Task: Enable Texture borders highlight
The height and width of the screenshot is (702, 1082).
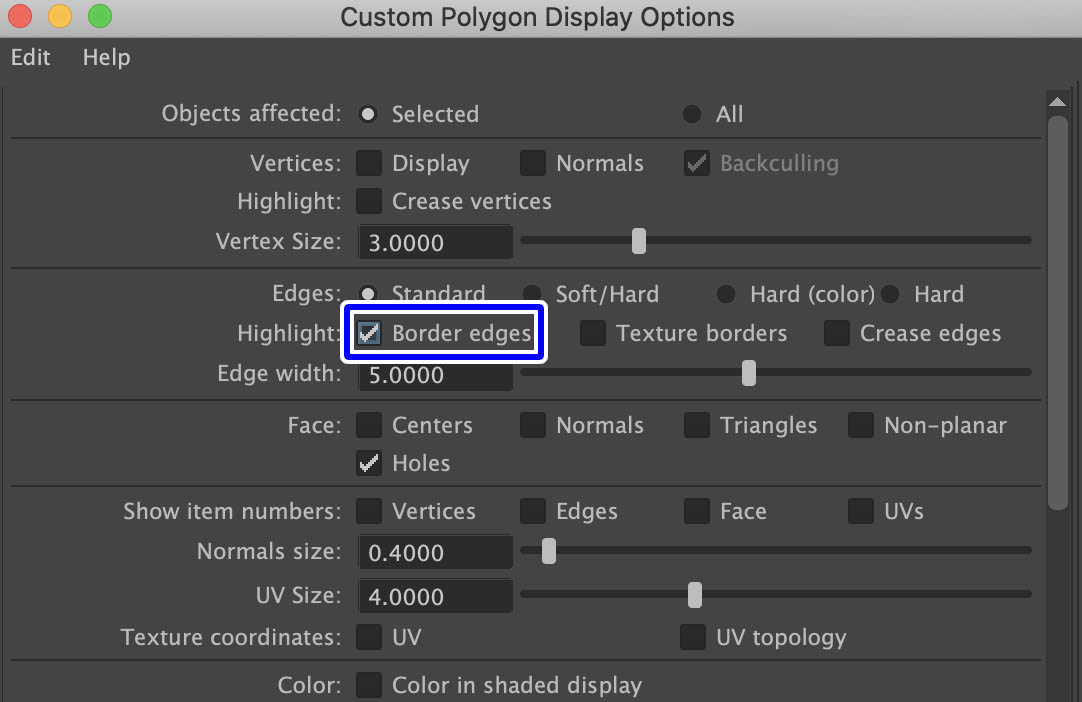Action: pyautogui.click(x=593, y=333)
